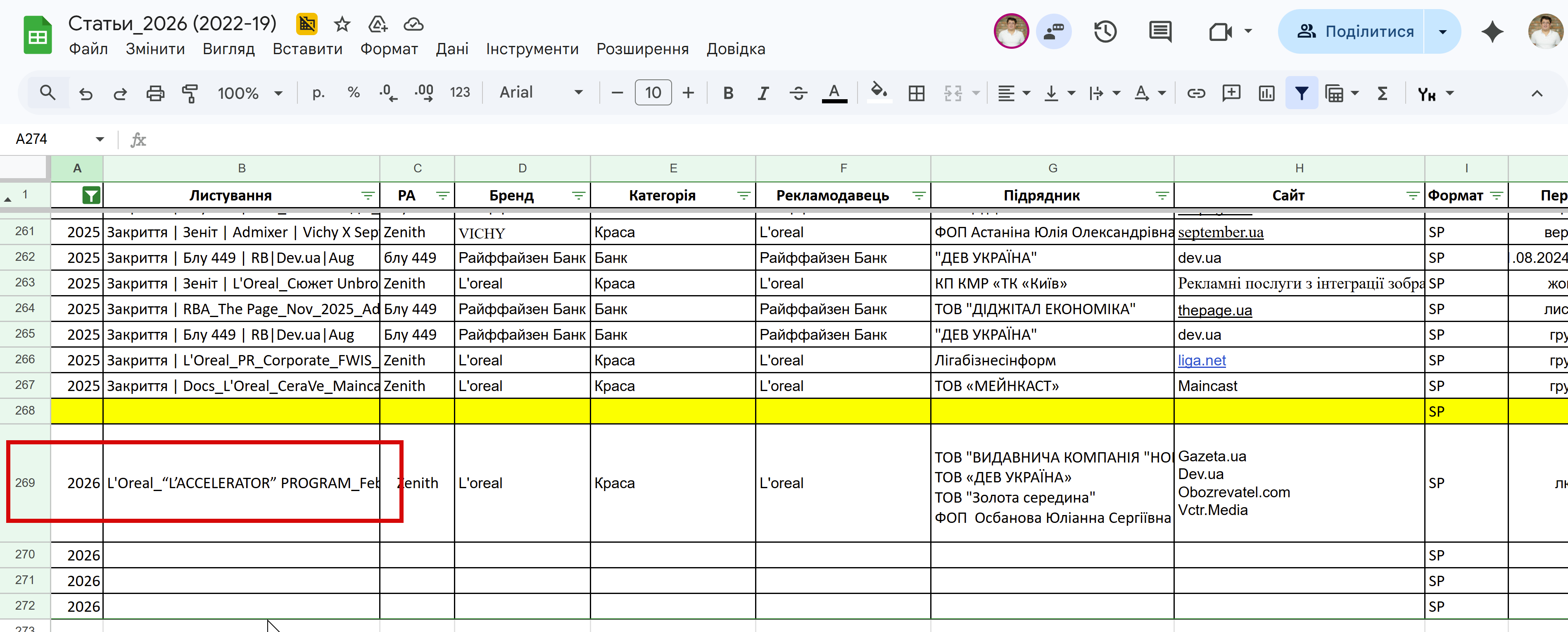Open the Дані menu
The image size is (1568, 632).
451,49
